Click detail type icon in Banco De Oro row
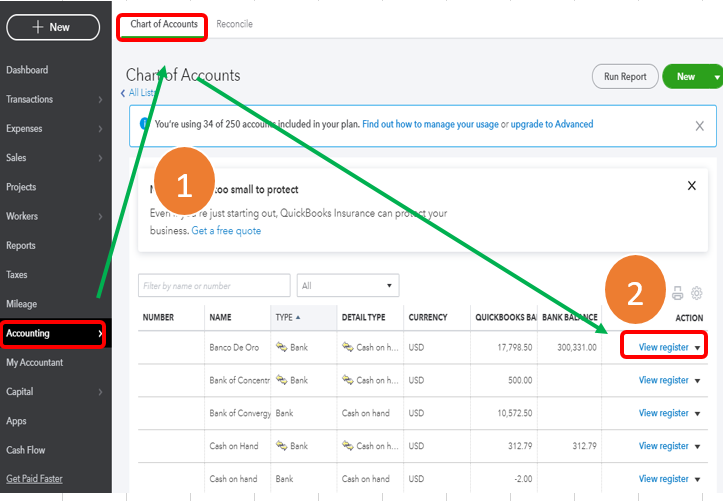This screenshot has width=723, height=501. [348, 347]
